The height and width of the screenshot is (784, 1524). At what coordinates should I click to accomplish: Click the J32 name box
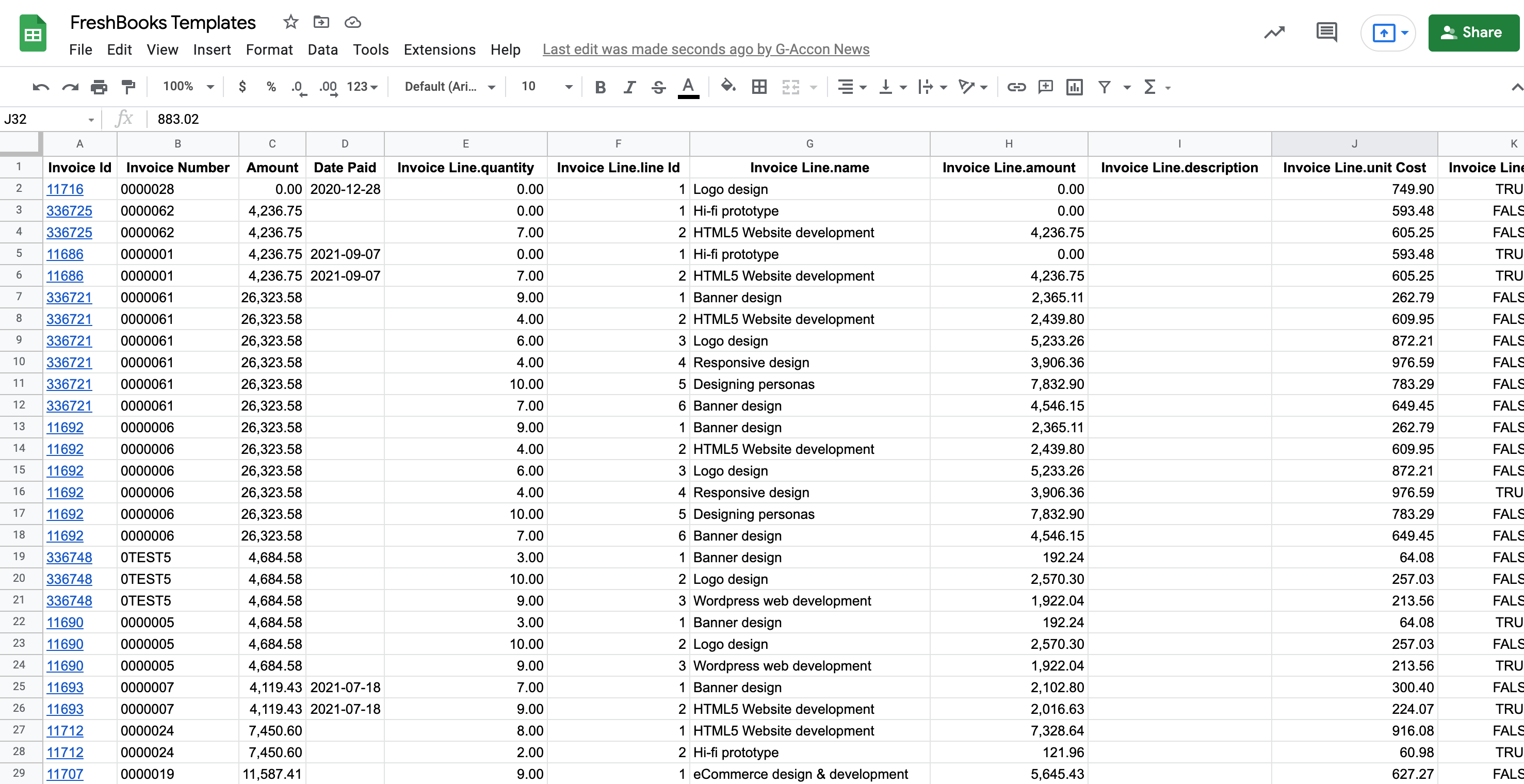[x=50, y=119]
